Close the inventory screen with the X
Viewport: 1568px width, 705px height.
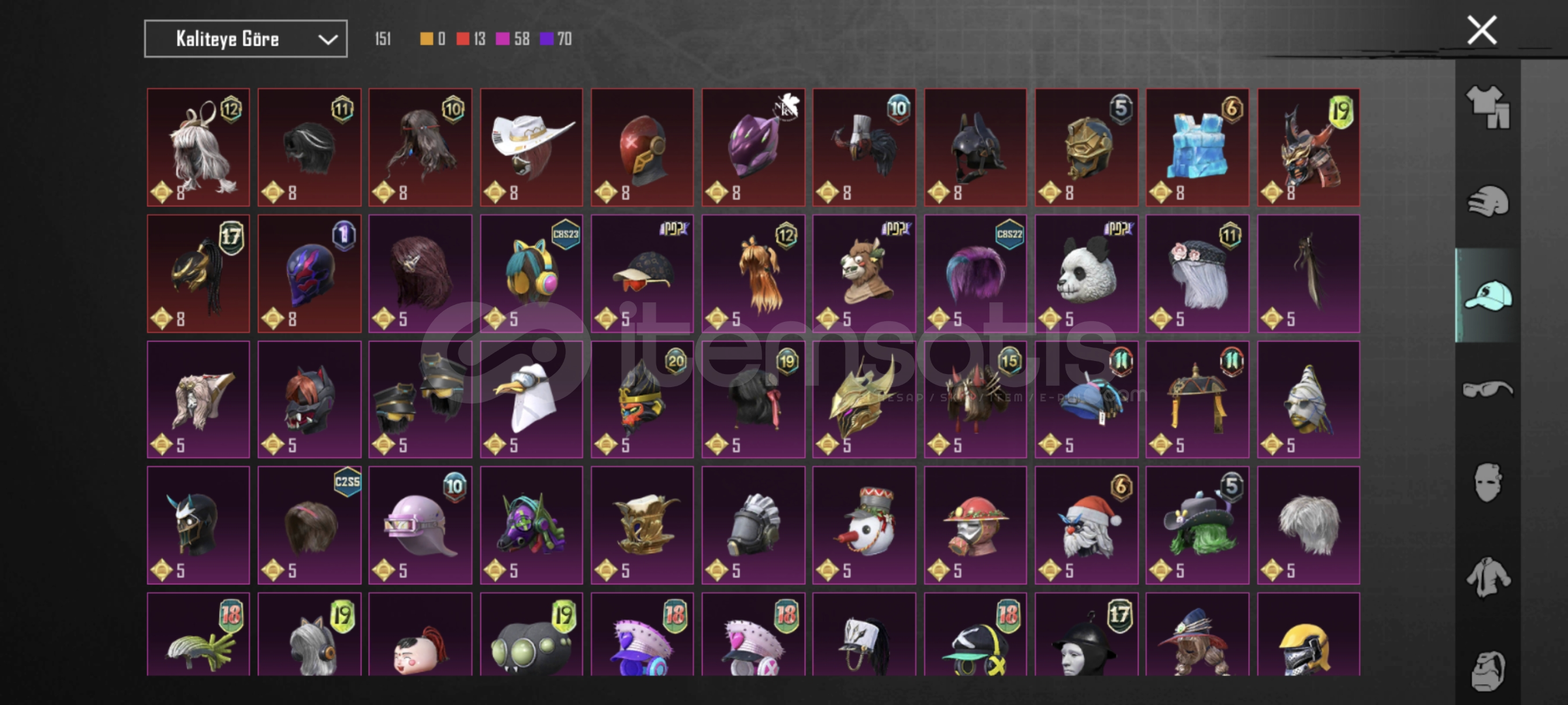1482,30
